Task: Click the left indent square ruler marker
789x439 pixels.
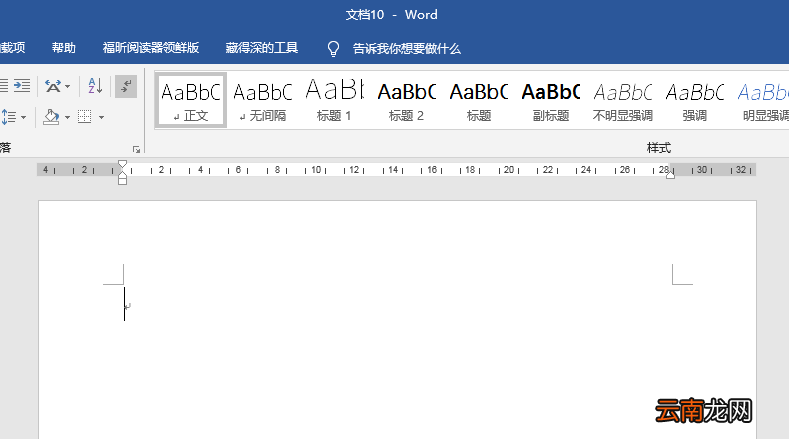Action: 122,181
